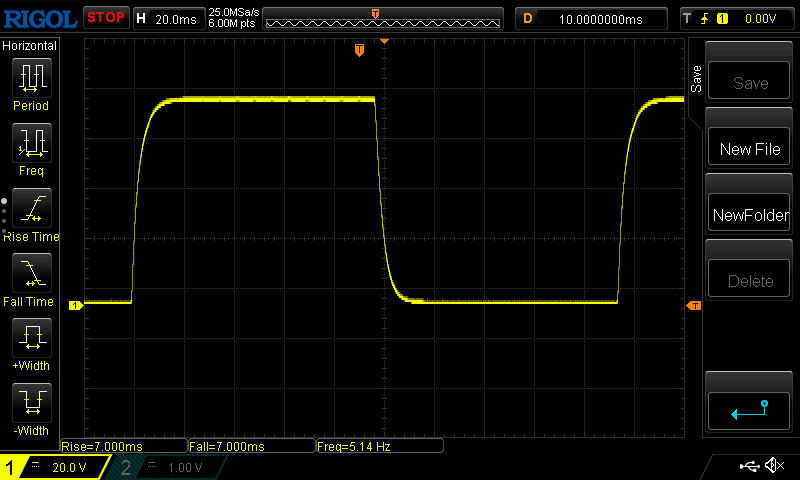Screen dimensions: 800x480
Task: Select the Period measurement icon
Action: tap(32, 78)
